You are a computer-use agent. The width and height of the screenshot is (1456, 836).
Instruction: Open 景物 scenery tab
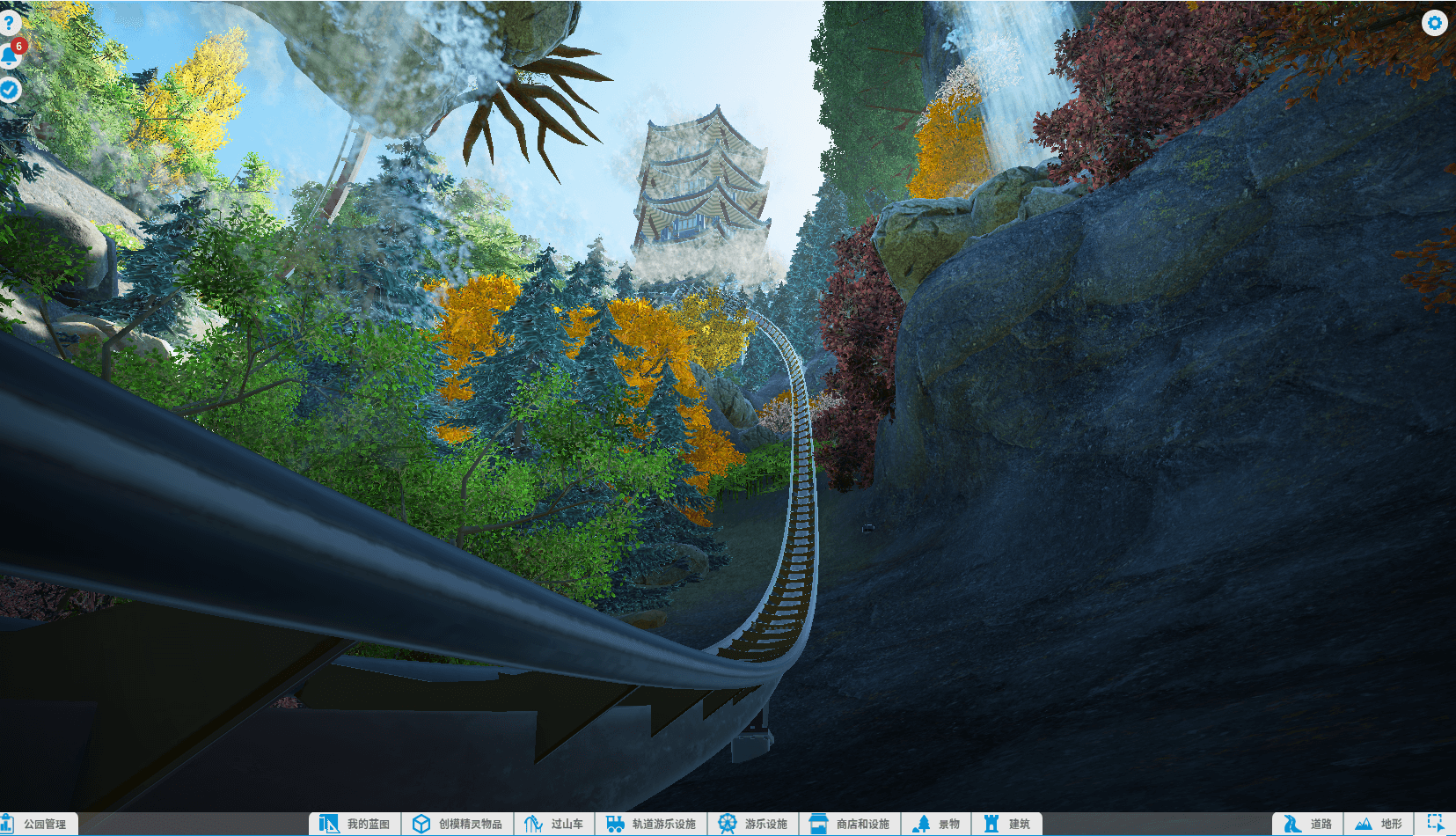[937, 824]
